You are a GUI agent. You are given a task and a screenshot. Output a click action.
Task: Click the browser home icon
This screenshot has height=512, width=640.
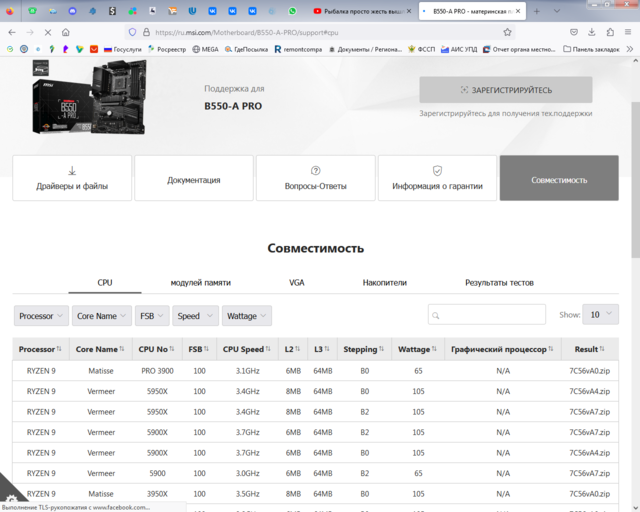pyautogui.click(x=66, y=32)
